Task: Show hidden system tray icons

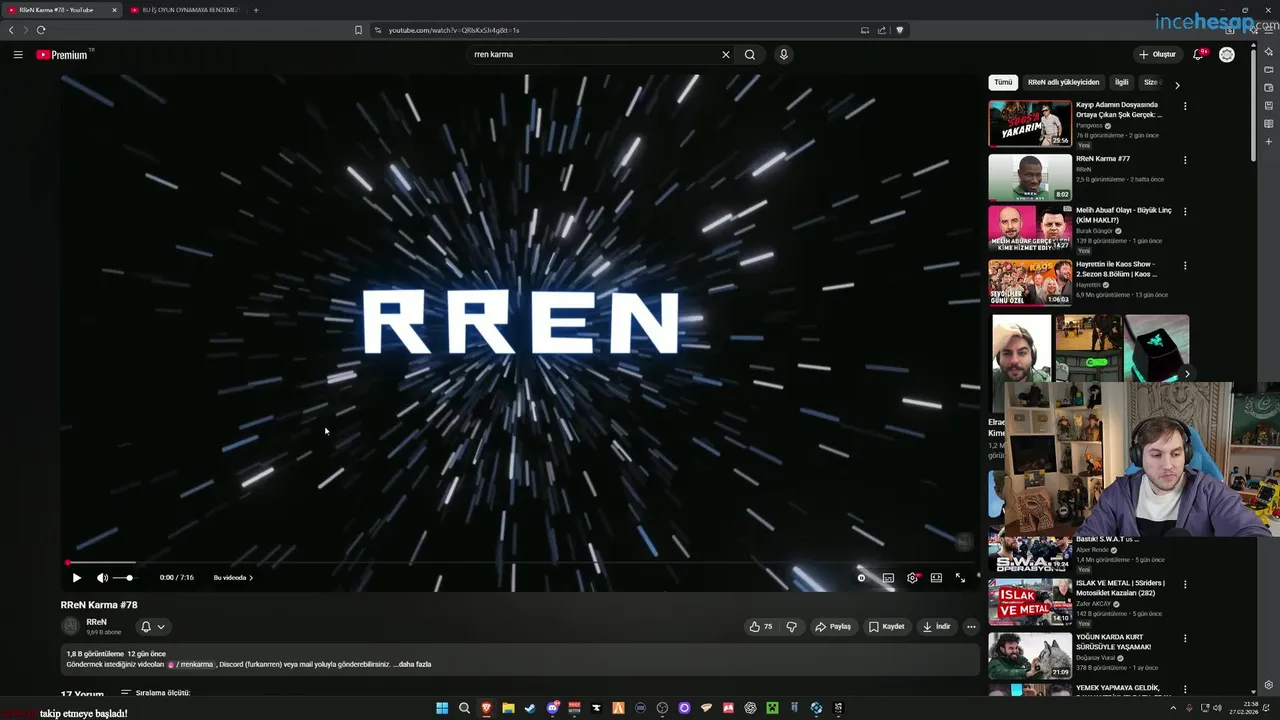Action: pyautogui.click(x=1175, y=708)
